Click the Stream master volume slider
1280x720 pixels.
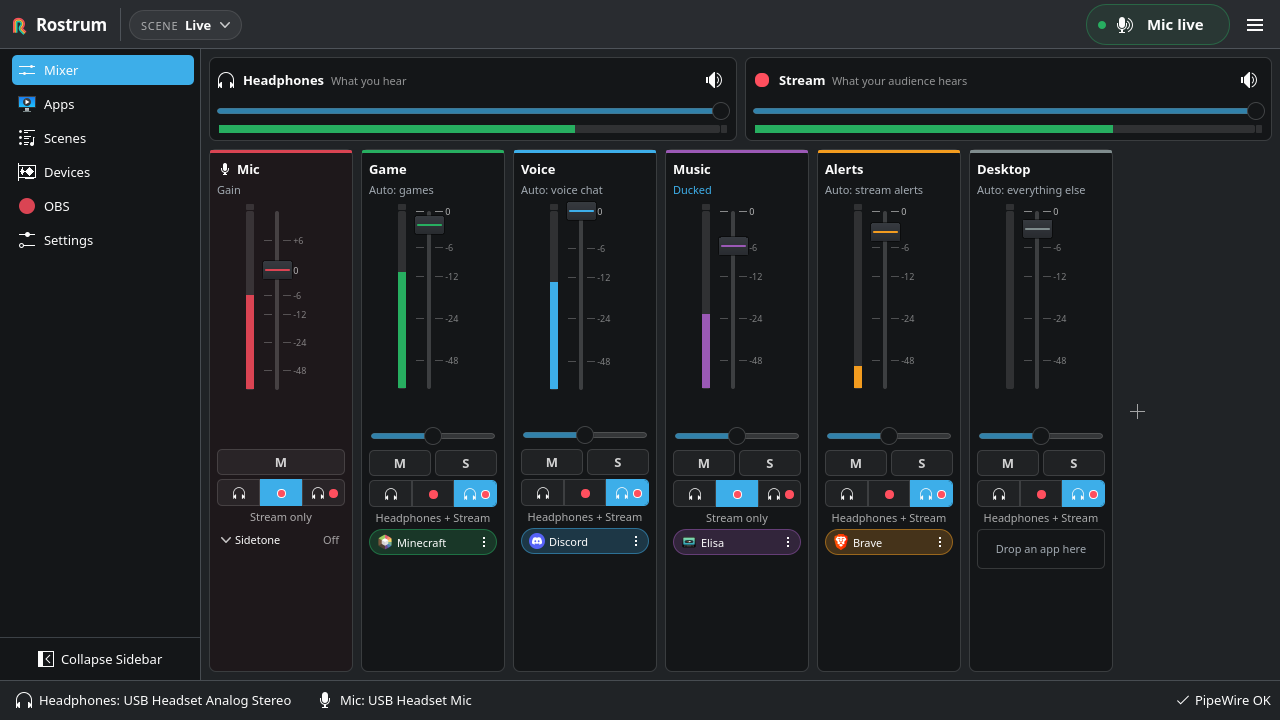(1009, 111)
